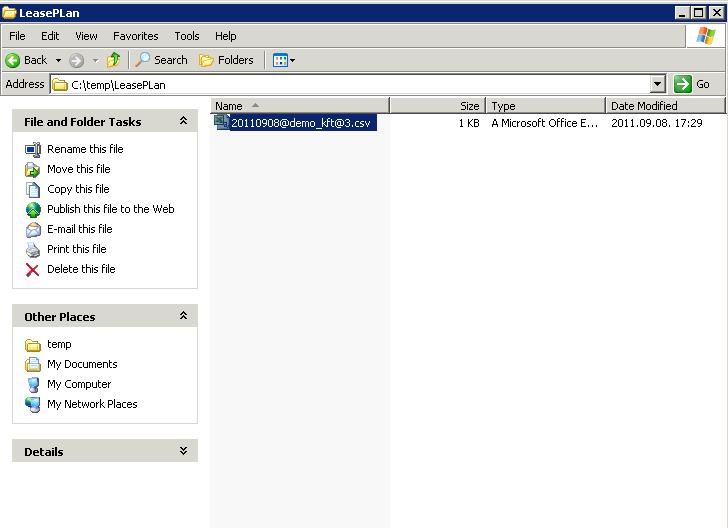This screenshot has width=728, height=528.
Task: Click the Move this file icon
Action: click(x=33, y=170)
